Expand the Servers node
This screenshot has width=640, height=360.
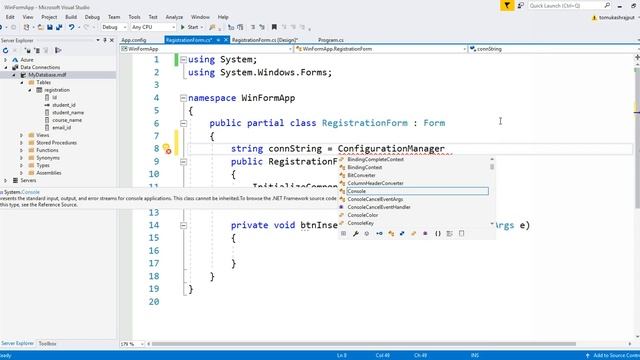coord(5,180)
